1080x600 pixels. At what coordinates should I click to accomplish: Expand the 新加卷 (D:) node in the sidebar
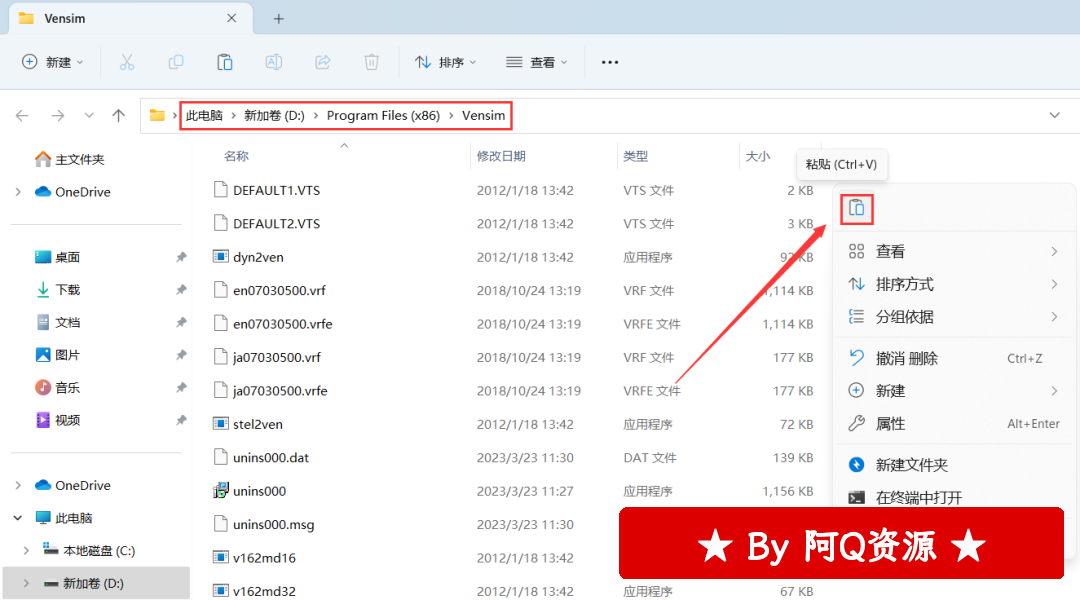[x=26, y=583]
